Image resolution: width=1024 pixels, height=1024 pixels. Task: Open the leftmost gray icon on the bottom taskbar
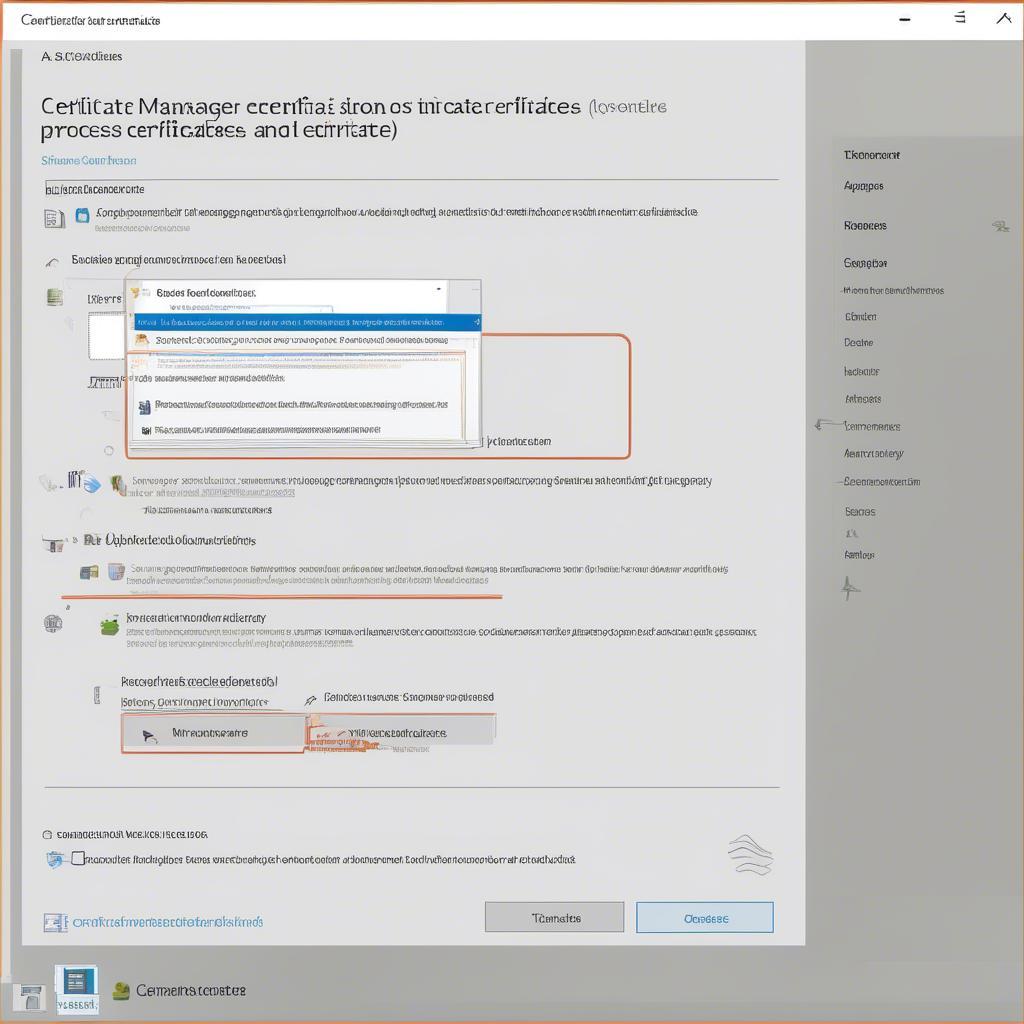30,997
